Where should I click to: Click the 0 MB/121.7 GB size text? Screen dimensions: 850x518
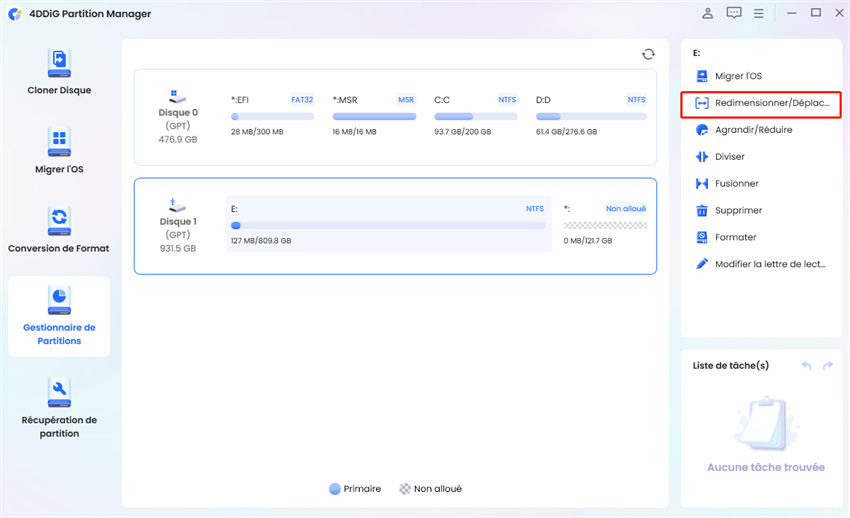point(588,241)
